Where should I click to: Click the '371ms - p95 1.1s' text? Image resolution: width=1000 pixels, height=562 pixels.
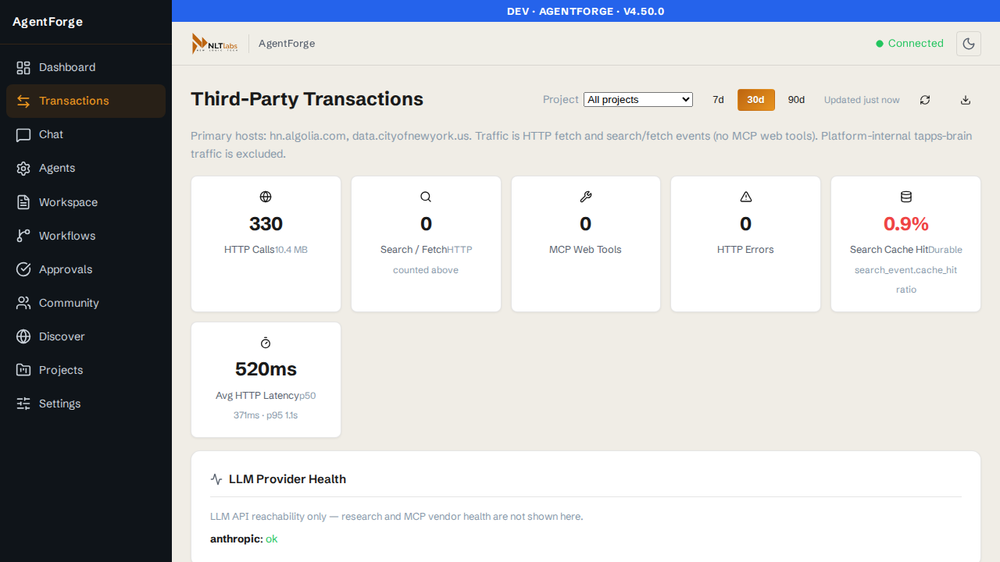[265, 415]
